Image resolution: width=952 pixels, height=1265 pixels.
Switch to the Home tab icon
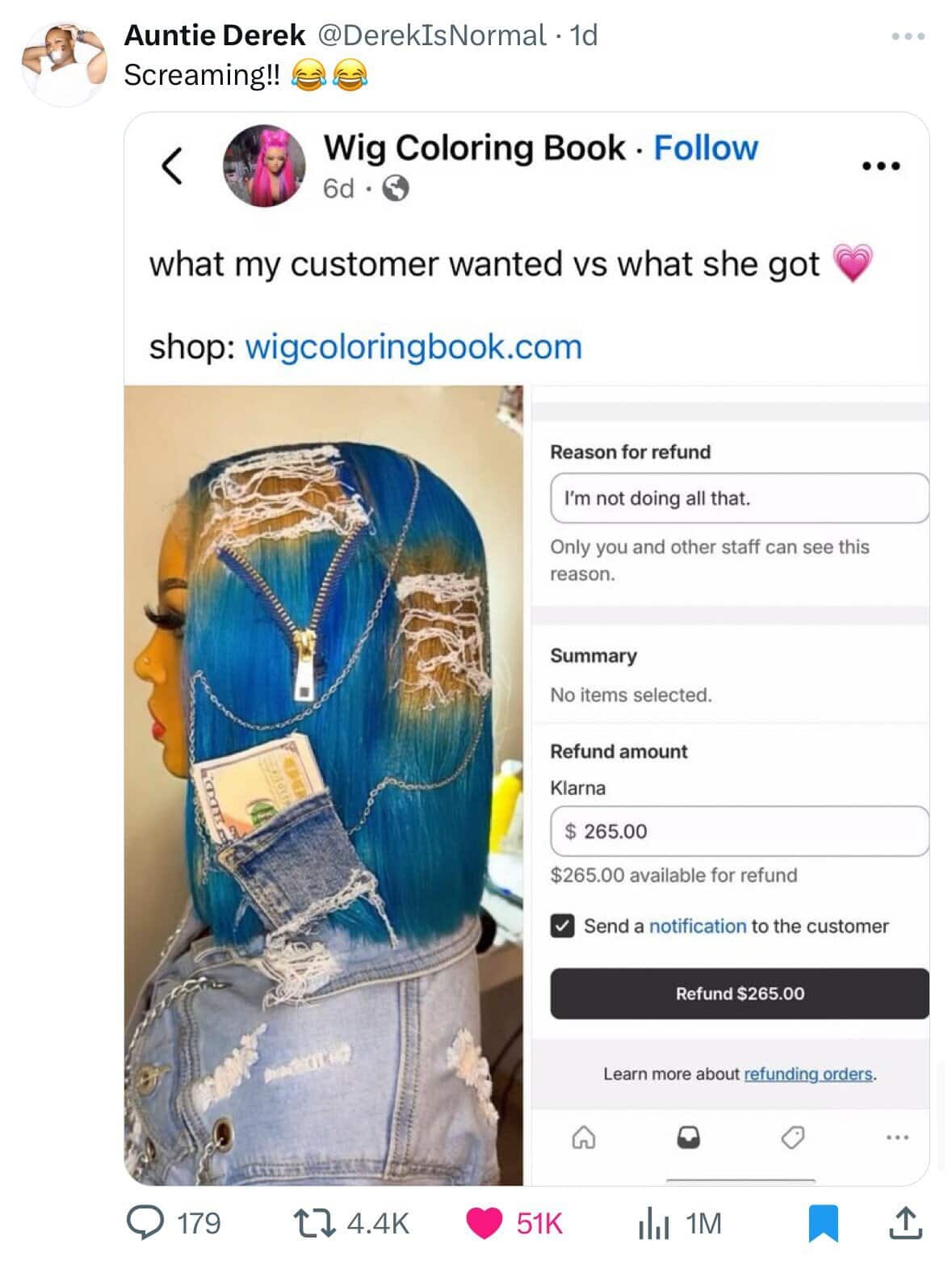pos(584,1138)
